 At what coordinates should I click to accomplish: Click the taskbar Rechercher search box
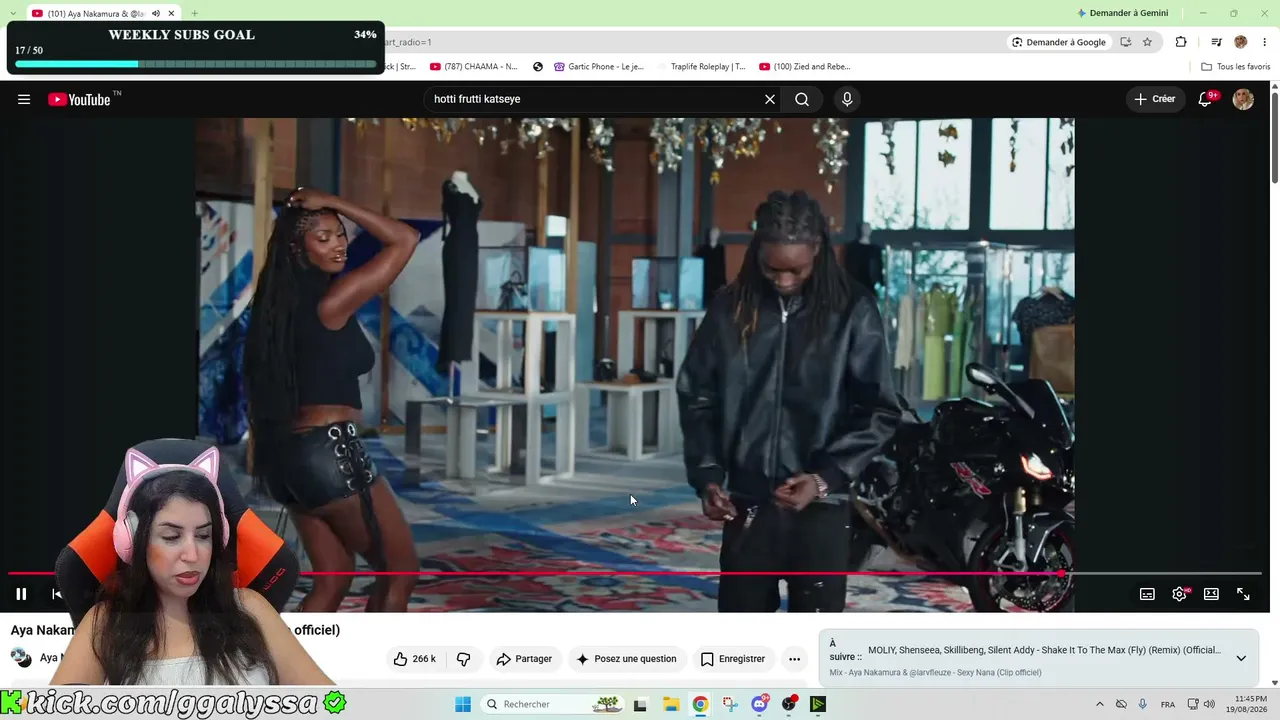[x=553, y=704]
